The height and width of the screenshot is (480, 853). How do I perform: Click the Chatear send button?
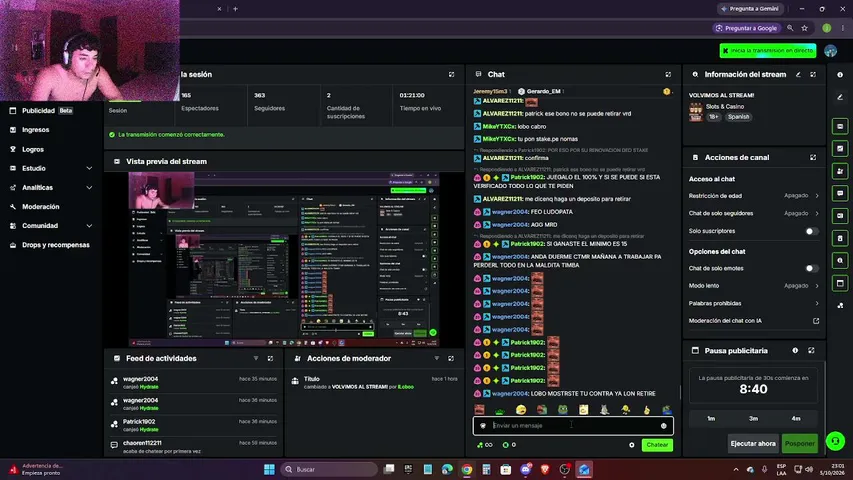(x=657, y=445)
